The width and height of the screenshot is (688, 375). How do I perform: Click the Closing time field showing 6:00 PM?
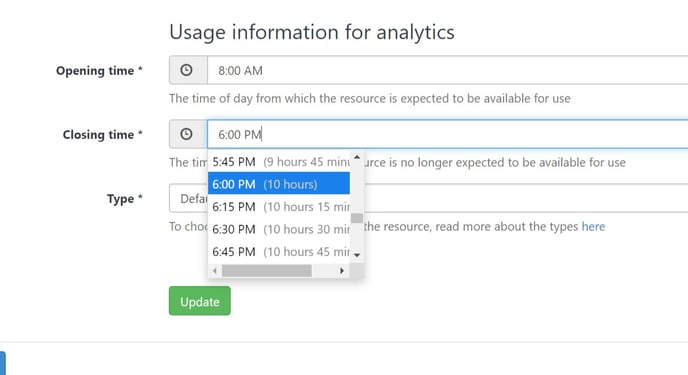click(448, 134)
